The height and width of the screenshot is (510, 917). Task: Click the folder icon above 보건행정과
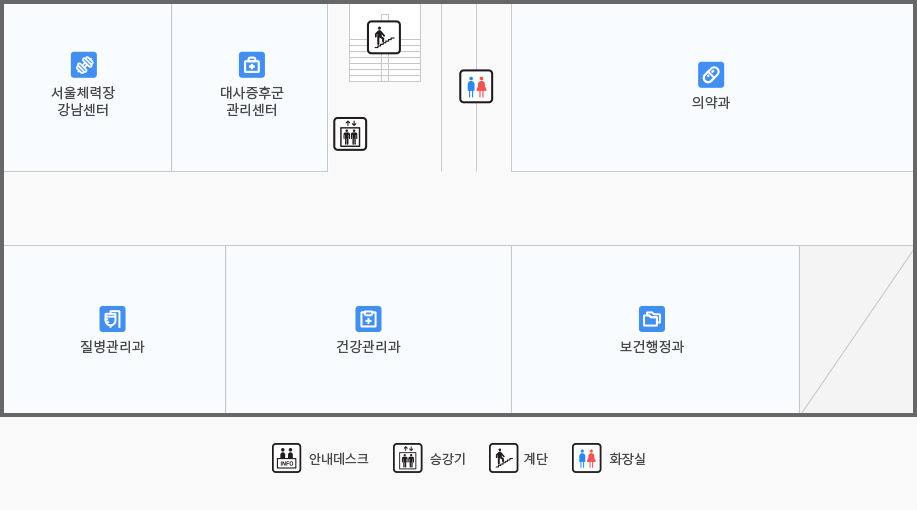(x=651, y=319)
